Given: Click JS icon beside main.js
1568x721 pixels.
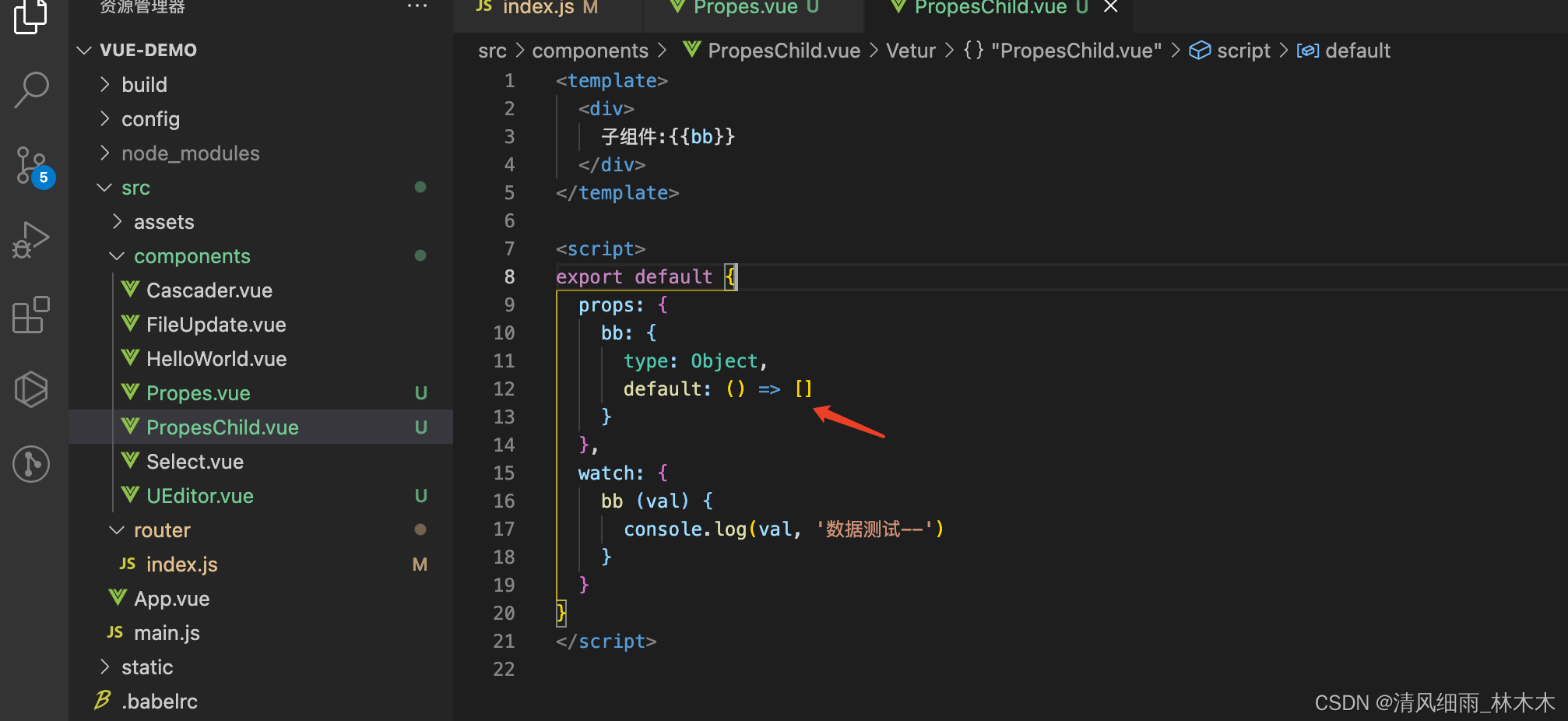Looking at the screenshot, I should (x=115, y=632).
